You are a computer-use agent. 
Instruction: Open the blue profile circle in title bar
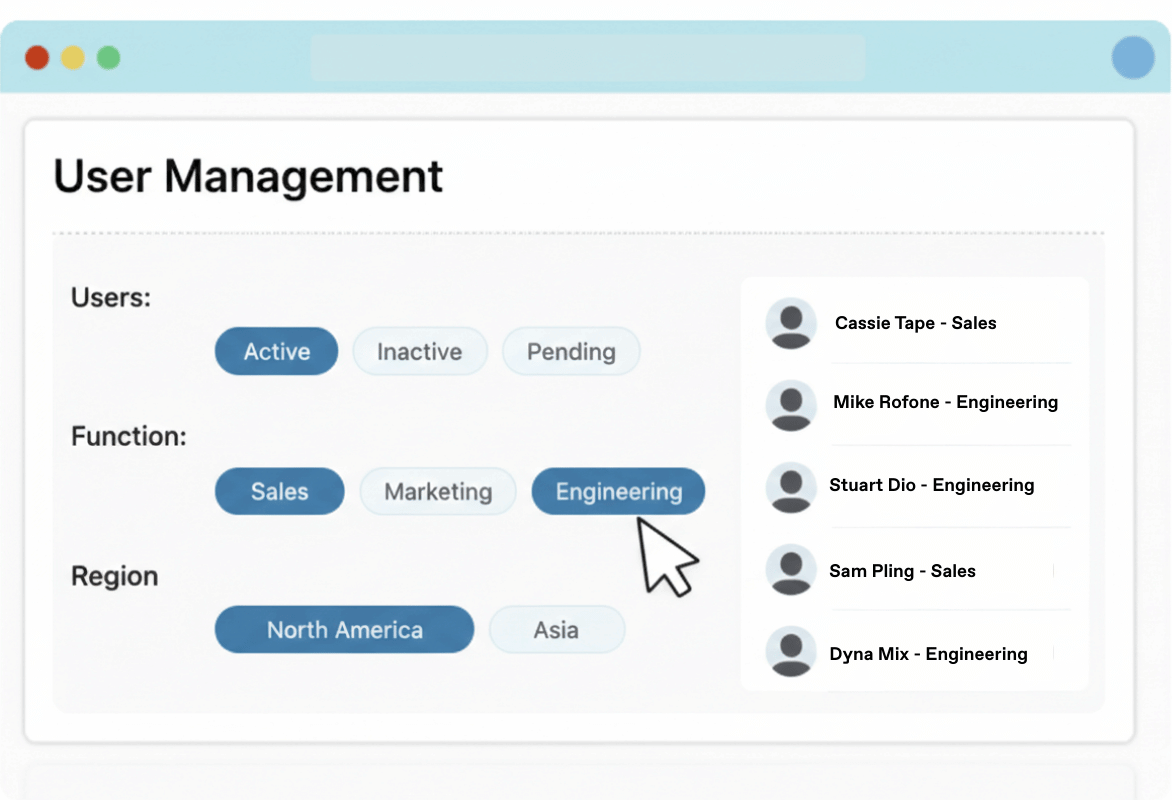[1133, 57]
